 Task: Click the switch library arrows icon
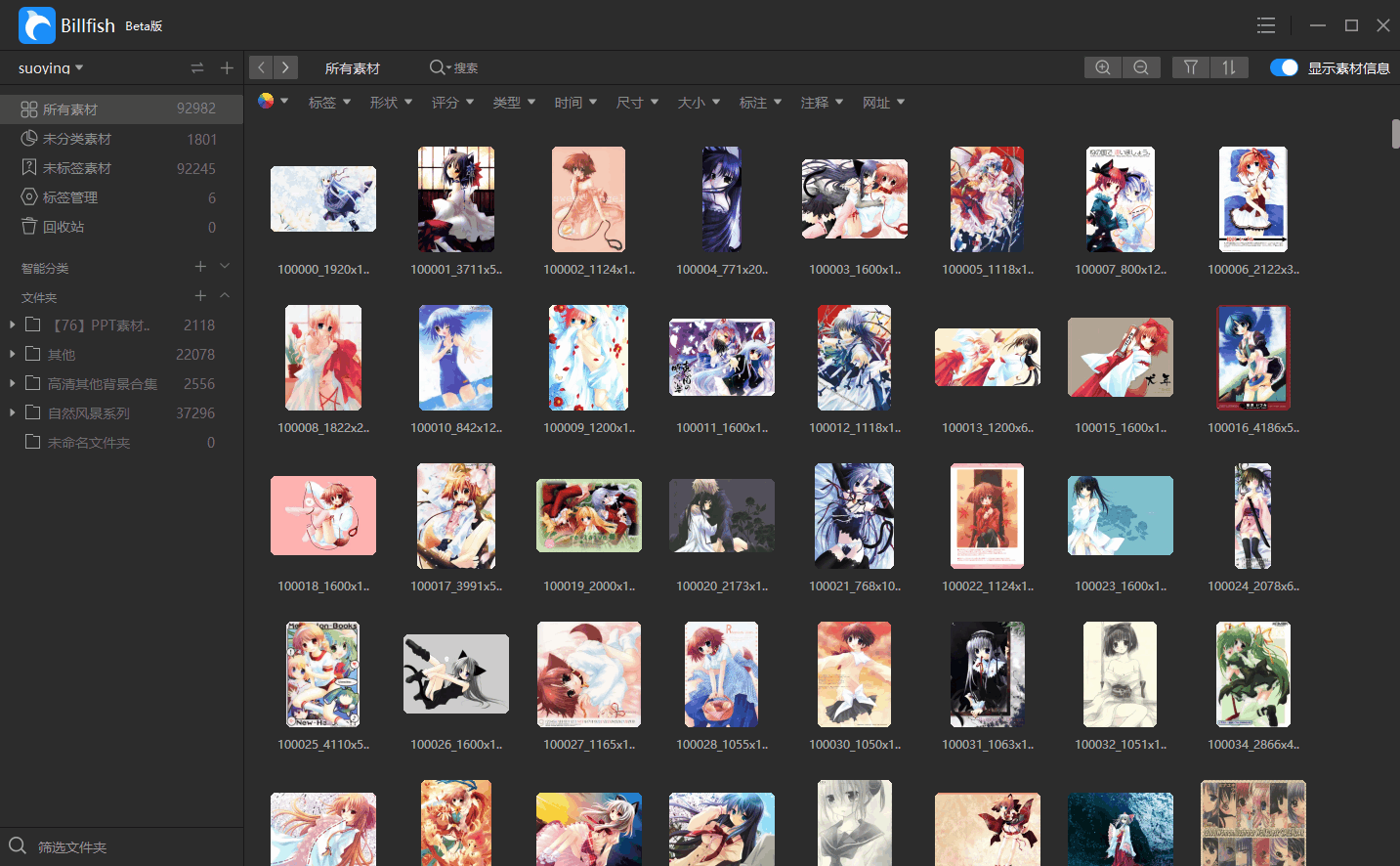[x=197, y=67]
